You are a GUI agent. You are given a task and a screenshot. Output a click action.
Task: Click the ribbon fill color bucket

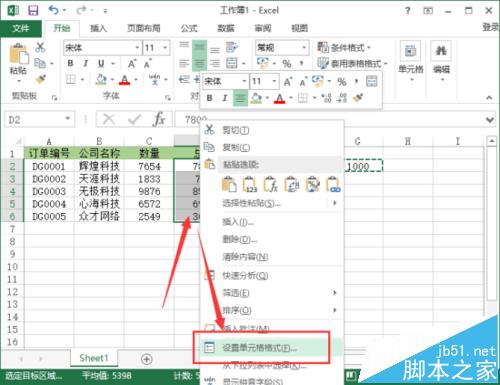coord(101,79)
